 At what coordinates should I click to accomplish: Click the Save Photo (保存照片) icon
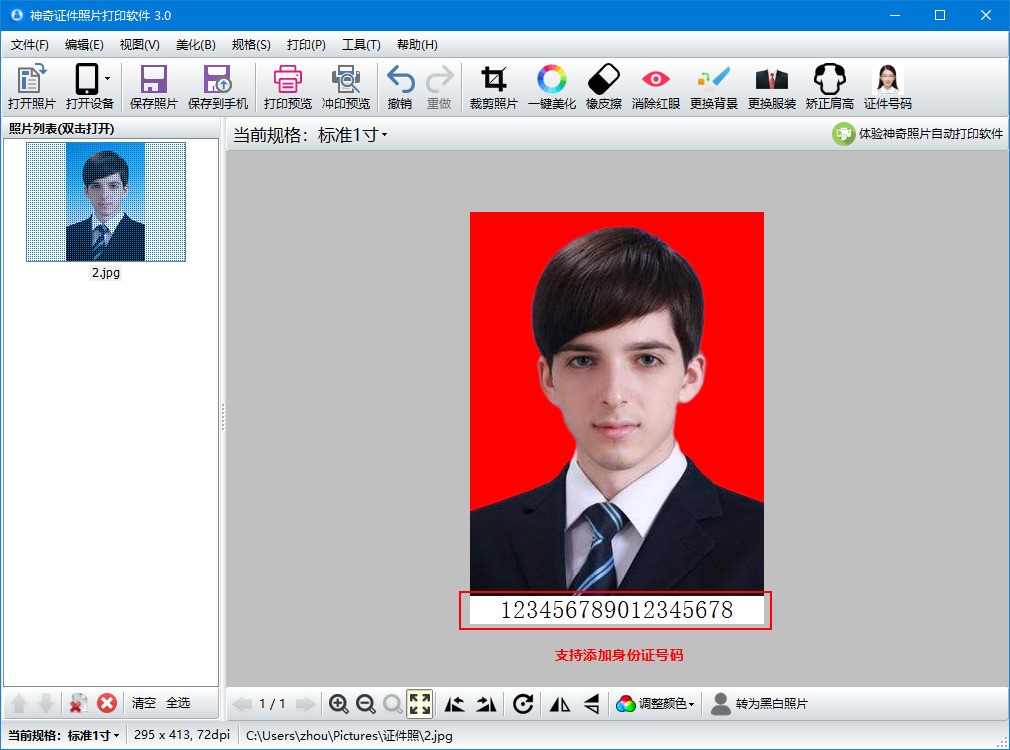pos(153,87)
